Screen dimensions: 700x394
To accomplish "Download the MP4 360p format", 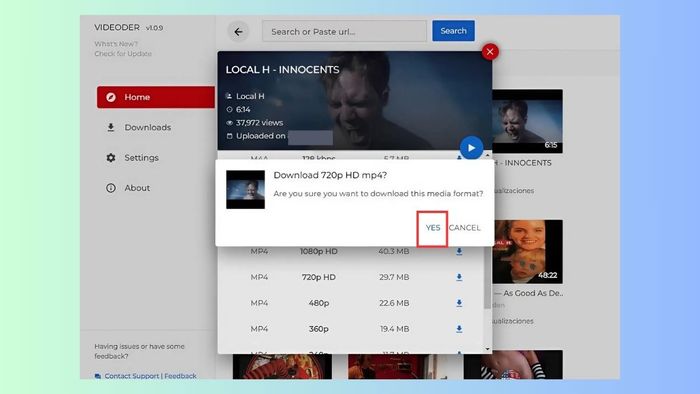I will (x=459, y=329).
